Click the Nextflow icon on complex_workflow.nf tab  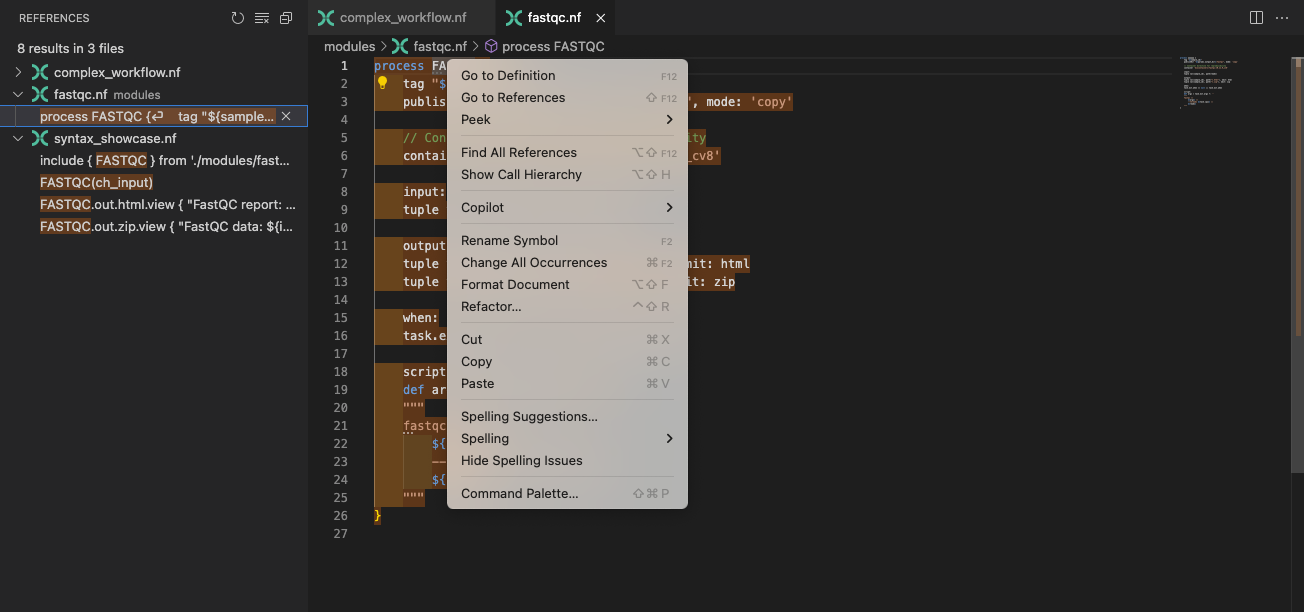point(326,18)
